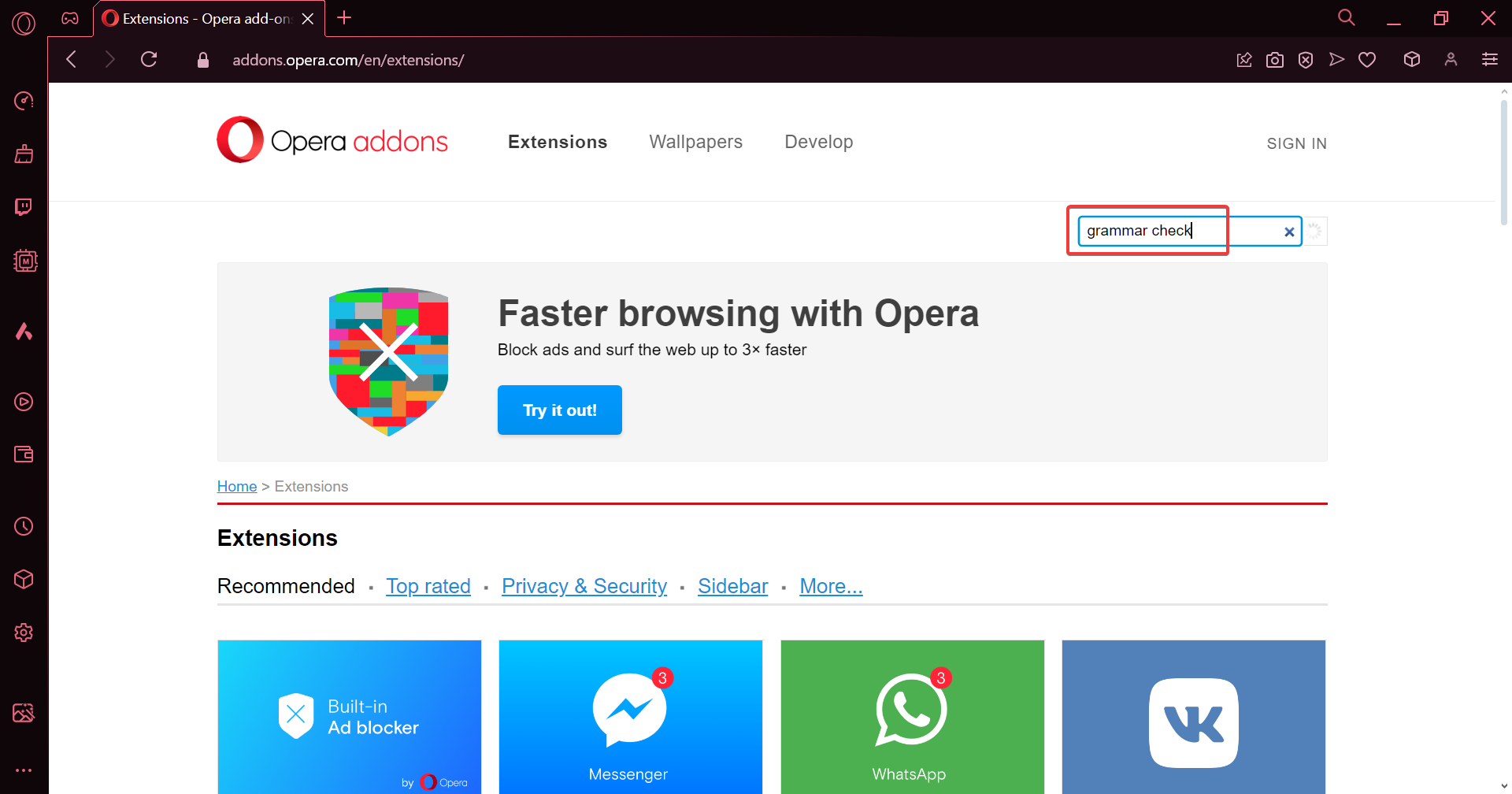Open user profile icon in toolbar
Screen dimensions: 1512x794
1451,59
